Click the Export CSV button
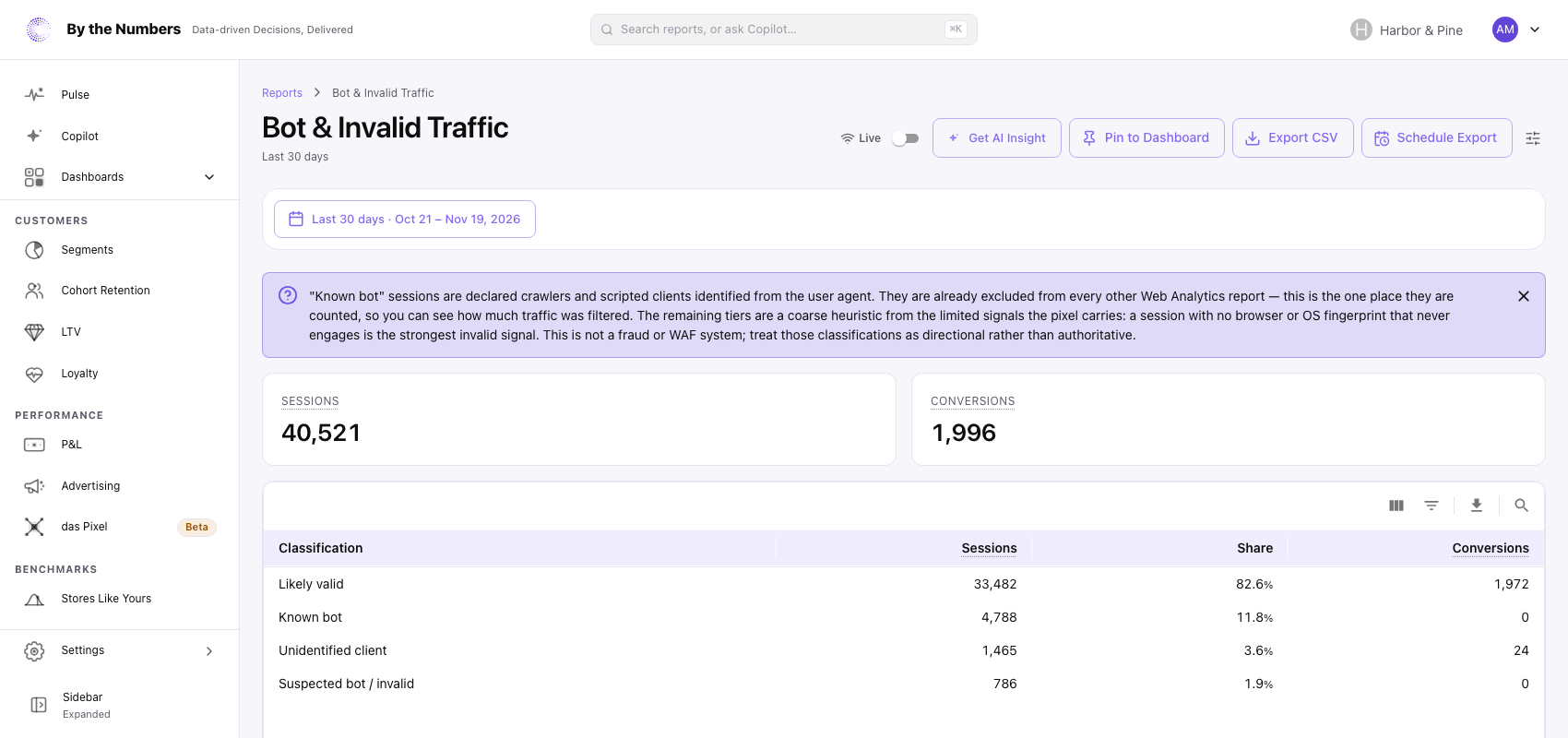1568x738 pixels. pyautogui.click(x=1293, y=138)
